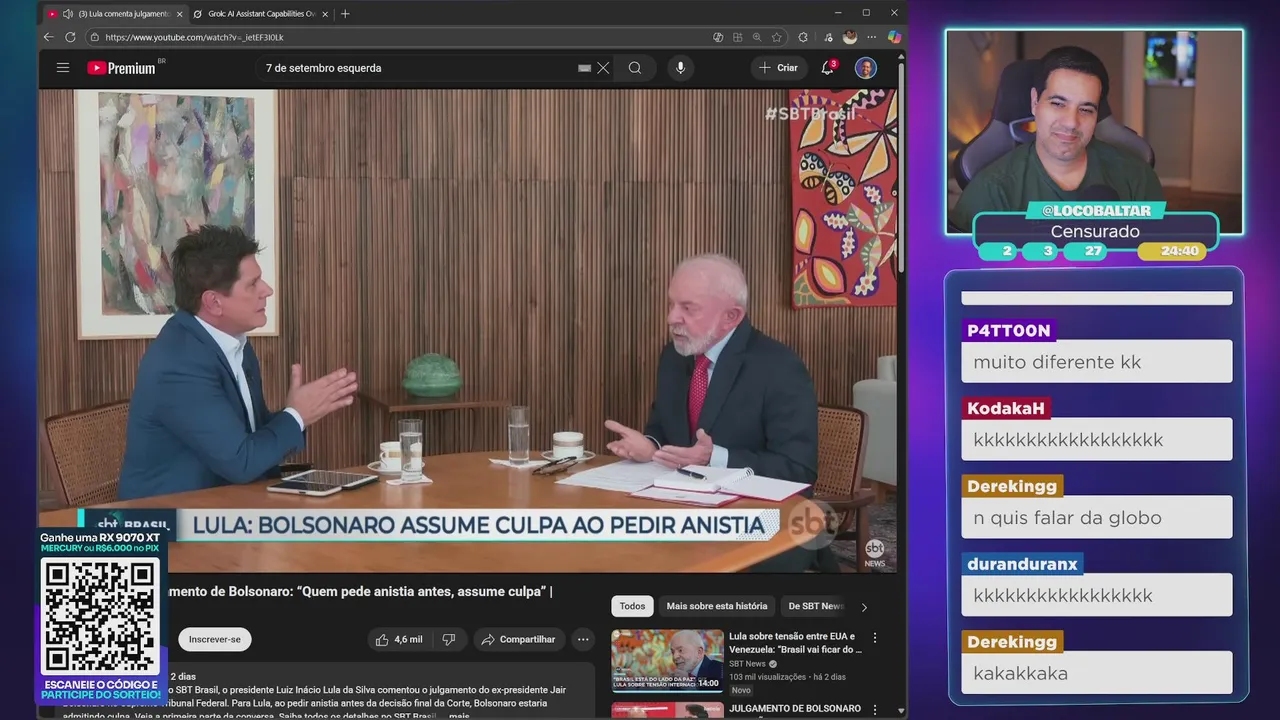Open browser settings three-dots menu
1280x720 pixels.
coord(872,37)
